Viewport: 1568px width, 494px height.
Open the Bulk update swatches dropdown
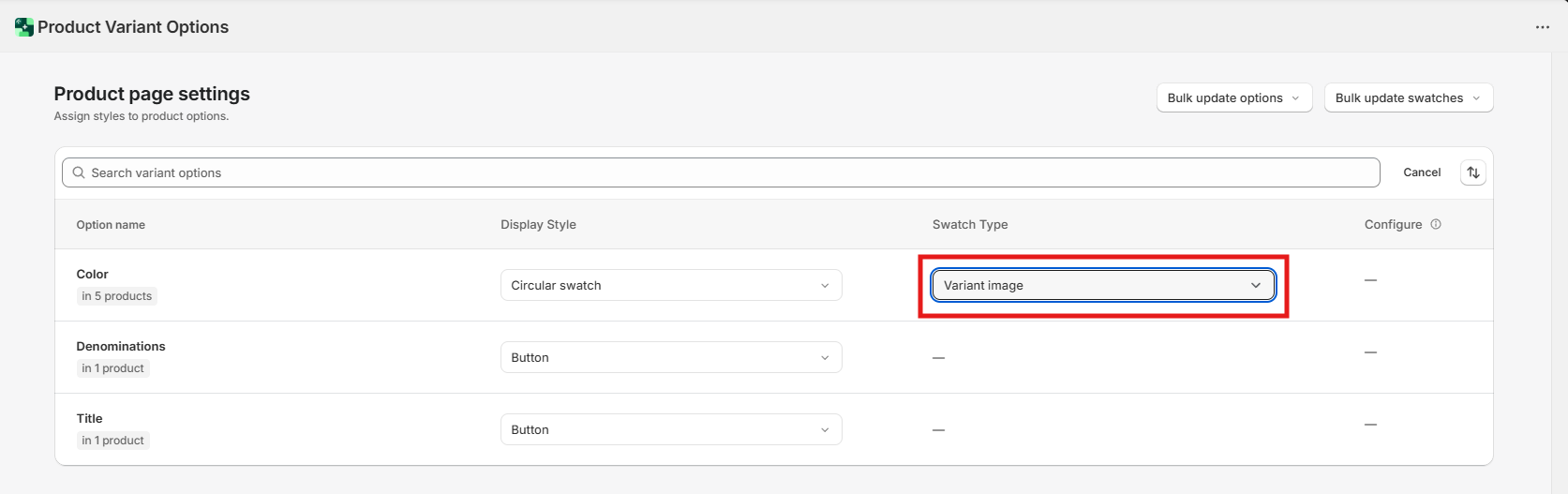click(x=1408, y=97)
